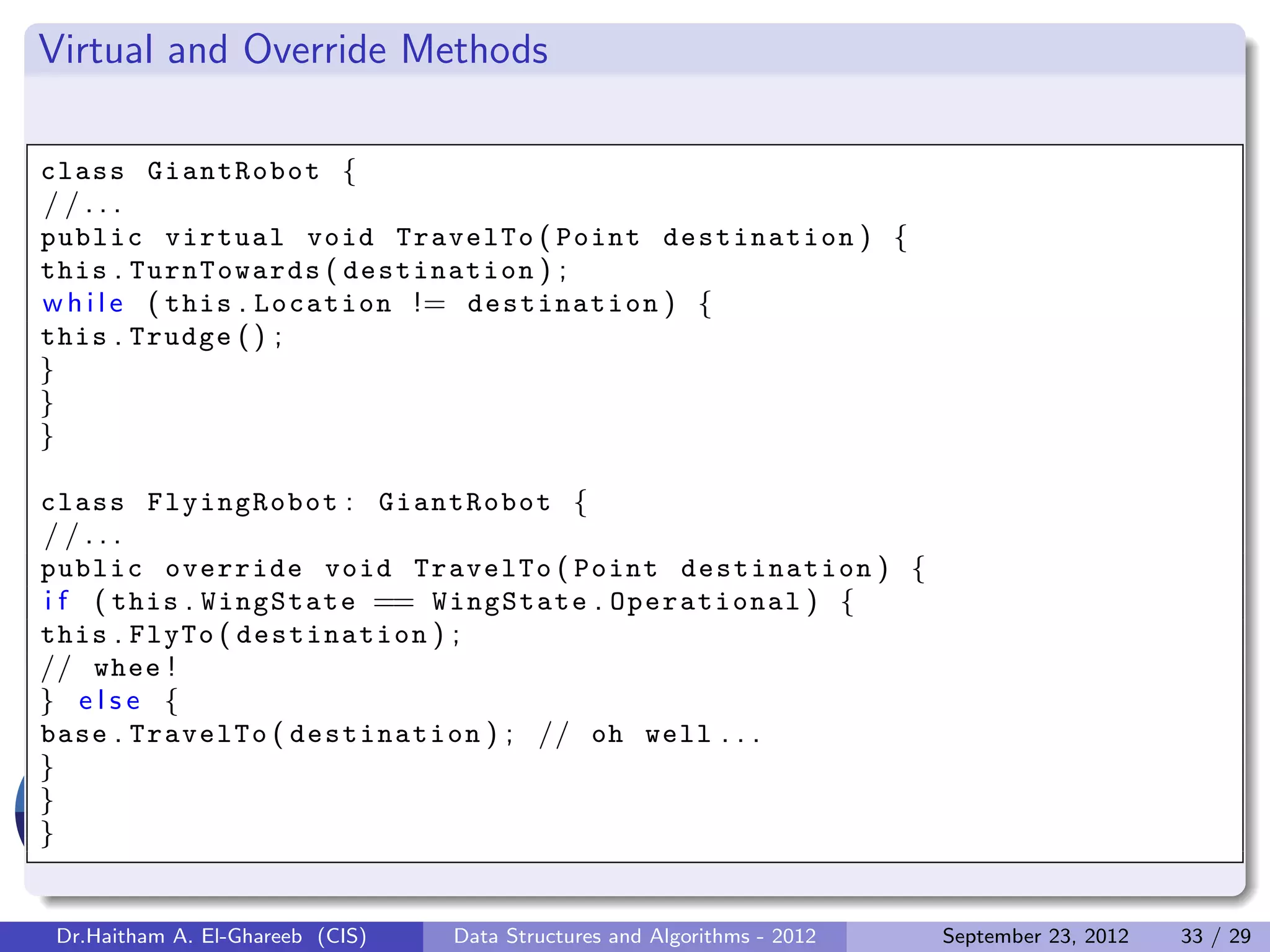Click the blue 'if' keyword

pos(56,601)
